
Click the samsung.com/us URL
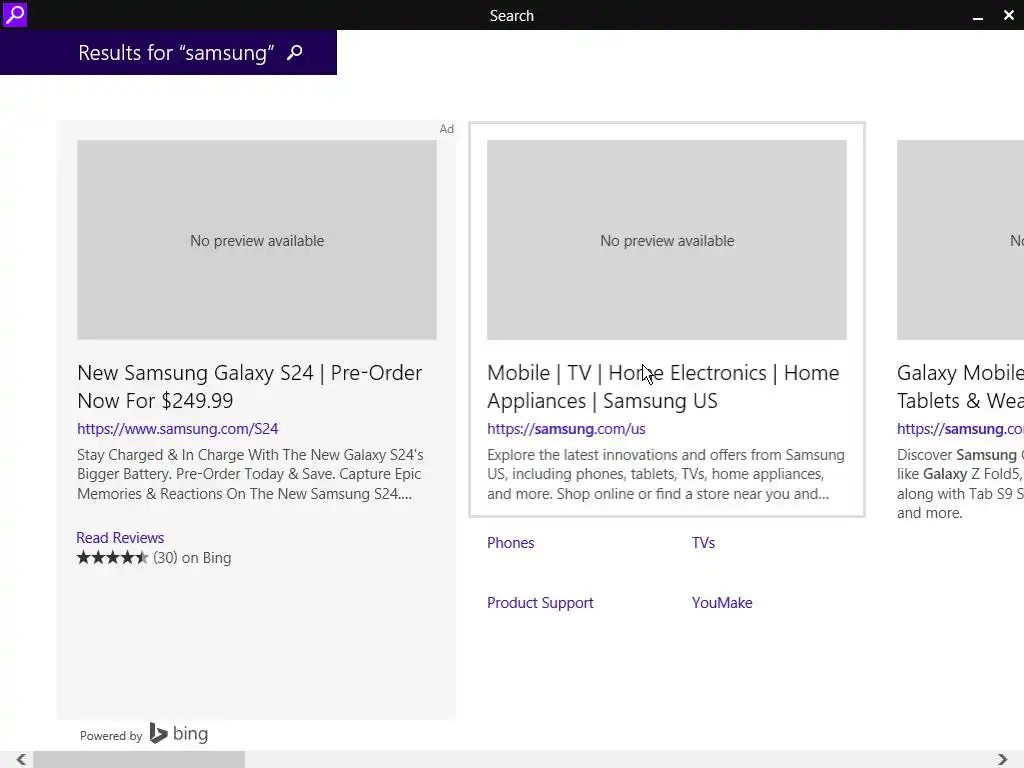click(566, 429)
